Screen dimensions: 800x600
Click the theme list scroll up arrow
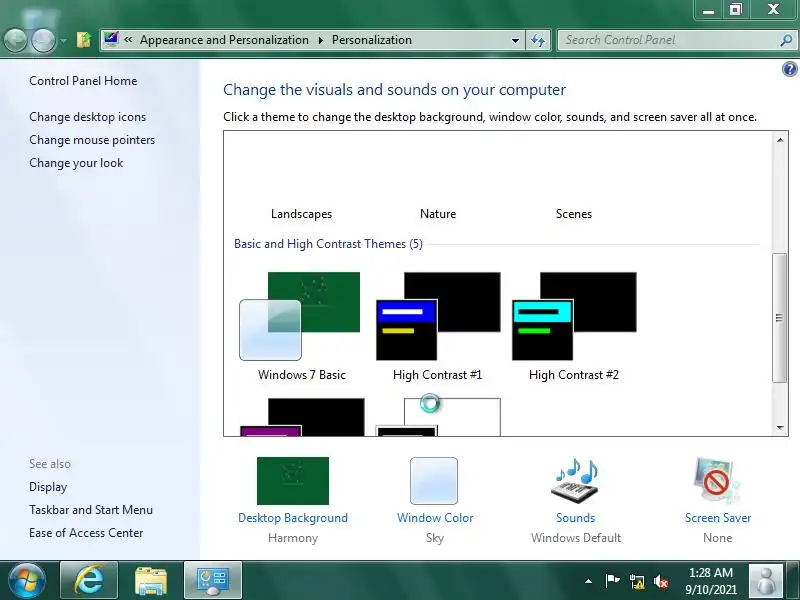pos(780,140)
